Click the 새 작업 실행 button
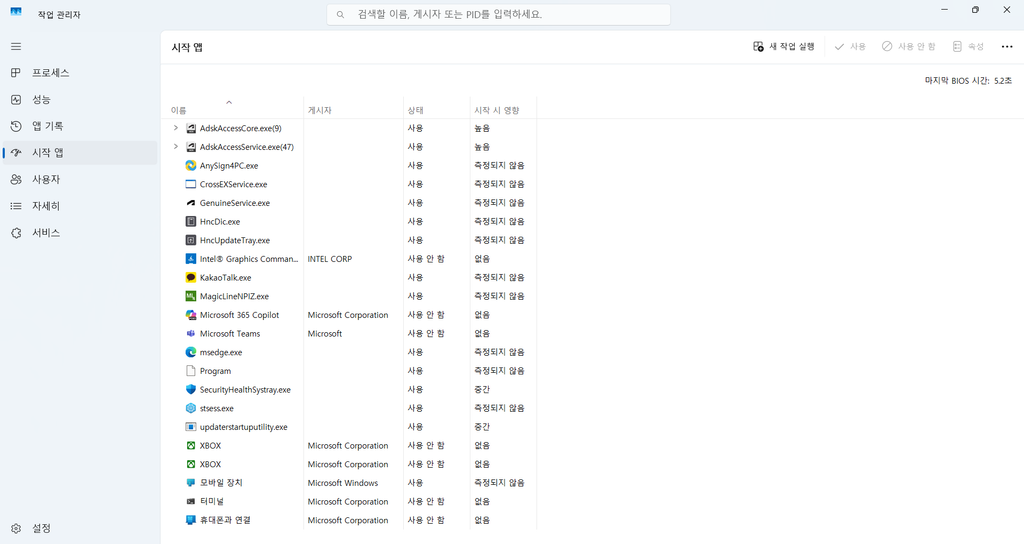Viewport: 1024px width, 544px height. coord(784,46)
